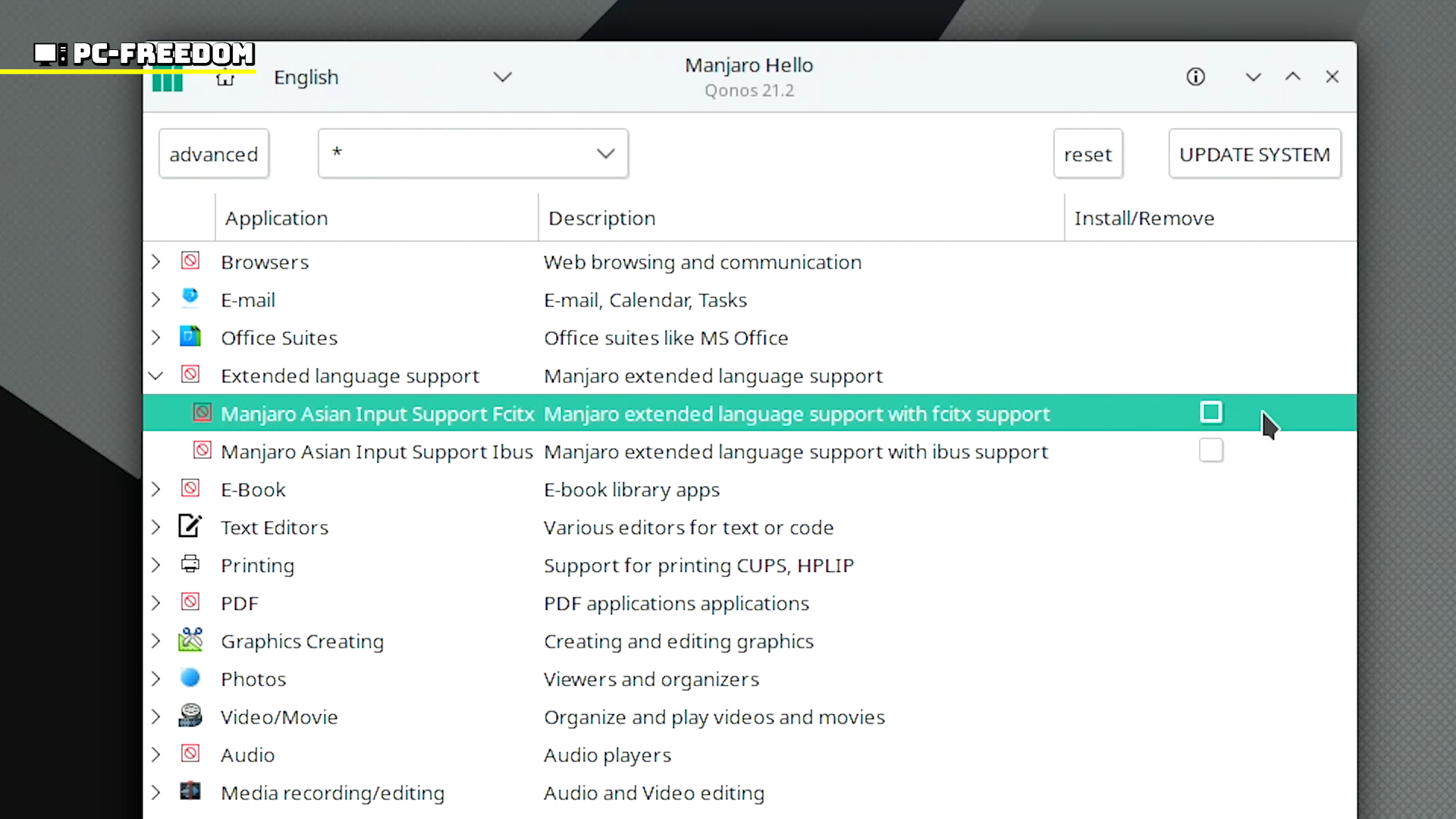Screen dimensions: 1456x819
Task: Expand the Audio category
Action: pyautogui.click(x=156, y=755)
